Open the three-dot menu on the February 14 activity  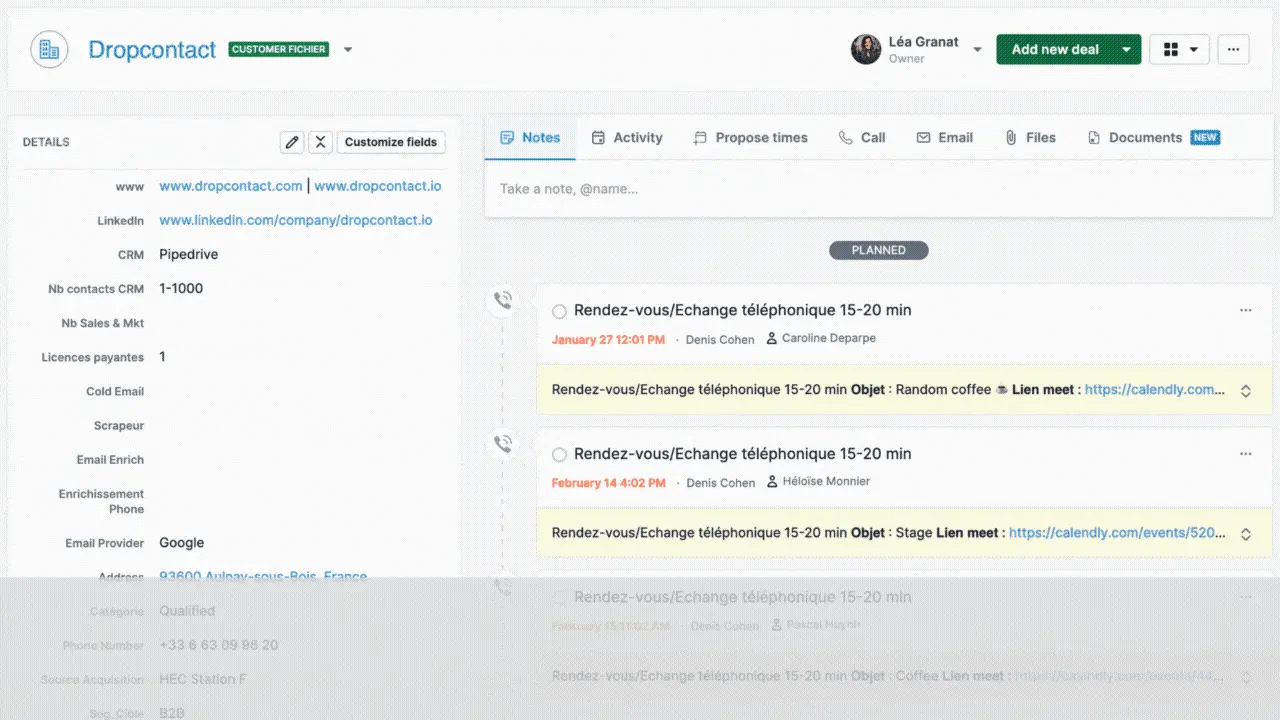point(1245,454)
